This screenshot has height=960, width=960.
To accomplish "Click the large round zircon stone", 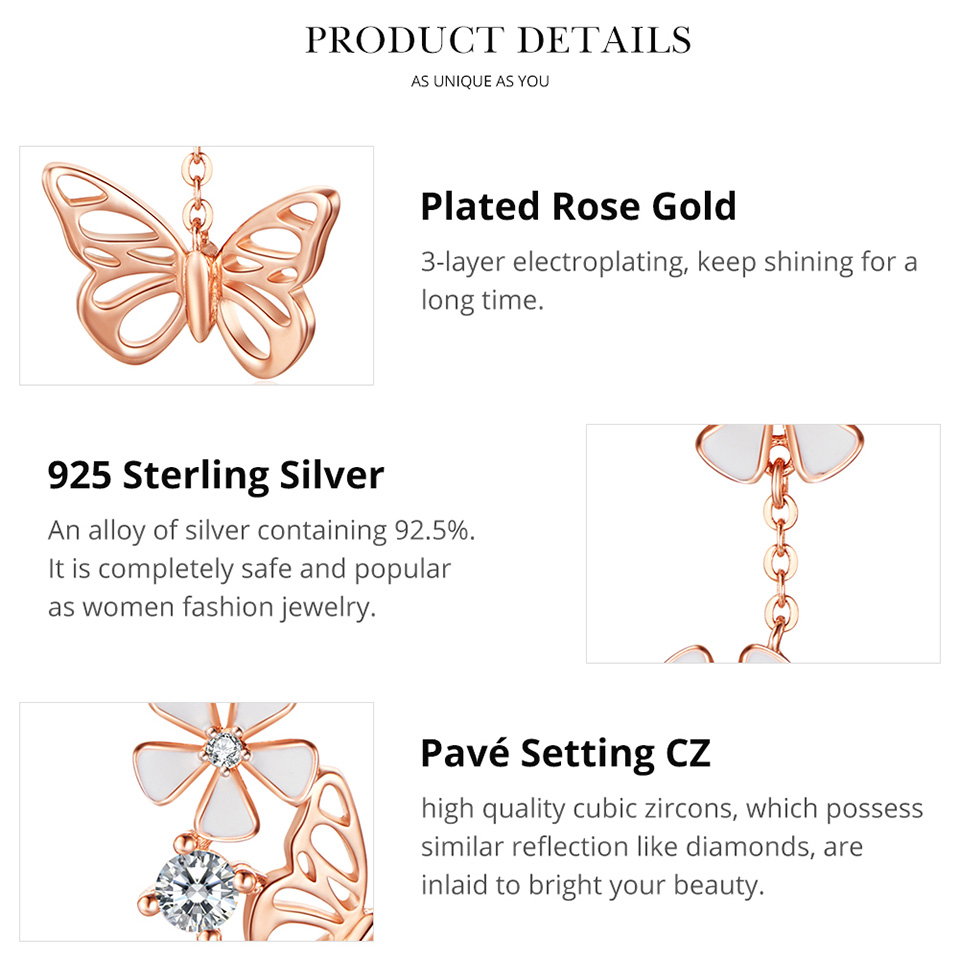I will (x=197, y=886).
